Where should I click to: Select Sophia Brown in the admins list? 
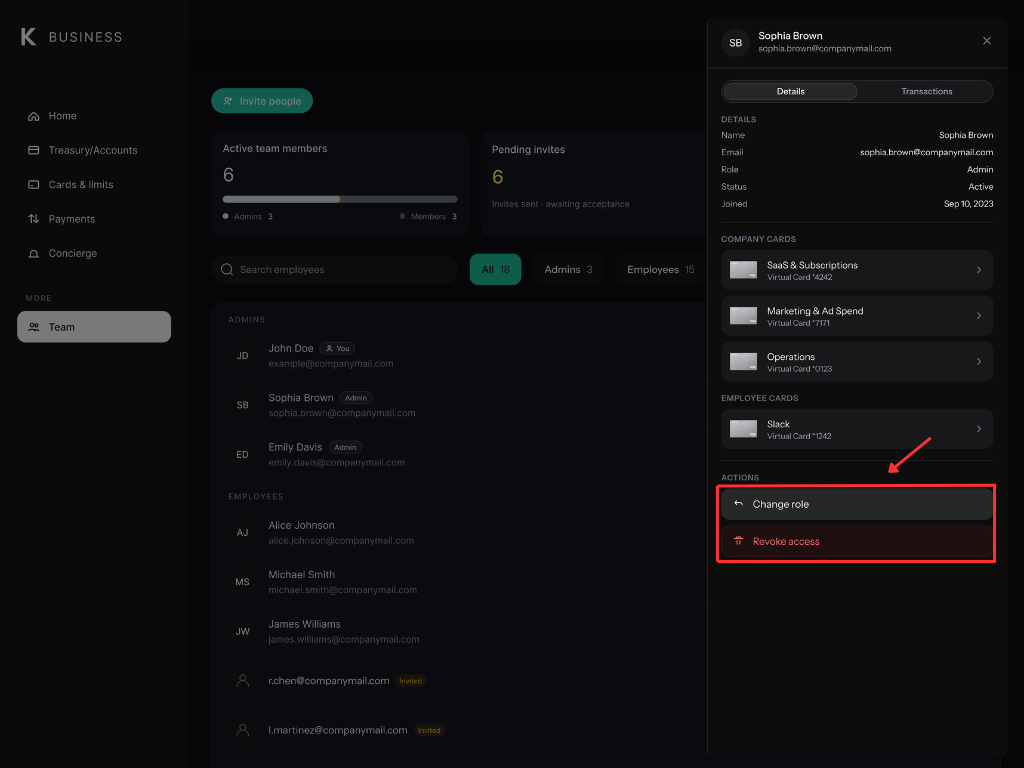(x=459, y=405)
